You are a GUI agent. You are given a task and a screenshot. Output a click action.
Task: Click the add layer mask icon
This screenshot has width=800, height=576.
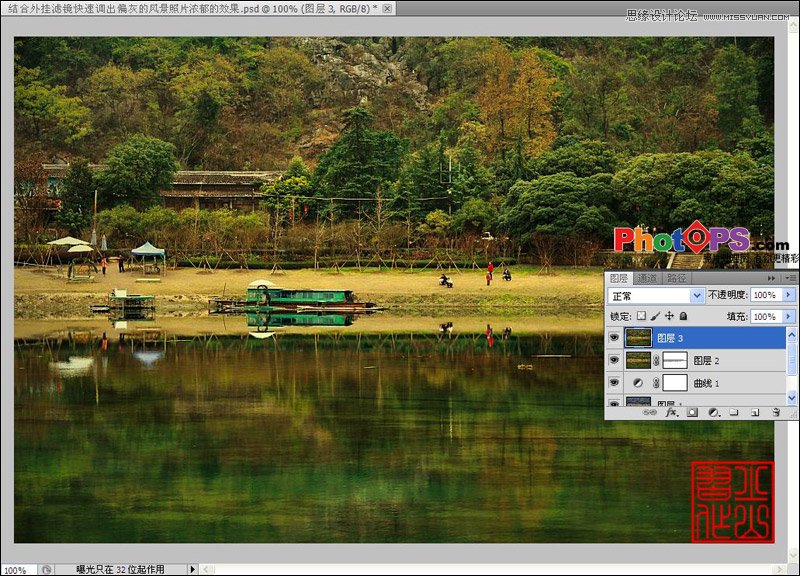point(691,412)
